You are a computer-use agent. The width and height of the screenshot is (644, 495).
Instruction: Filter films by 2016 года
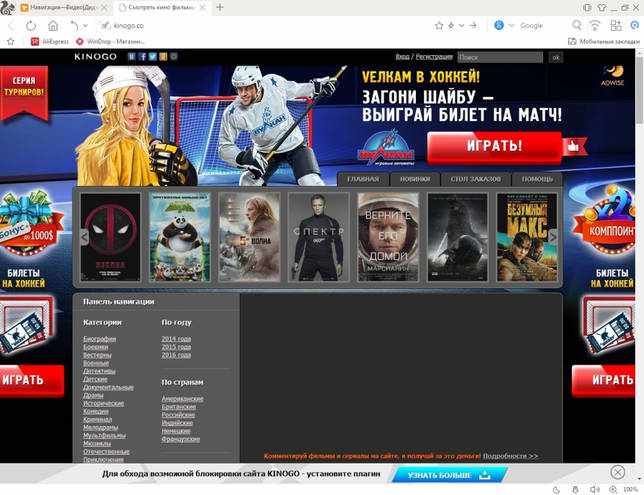[176, 355]
